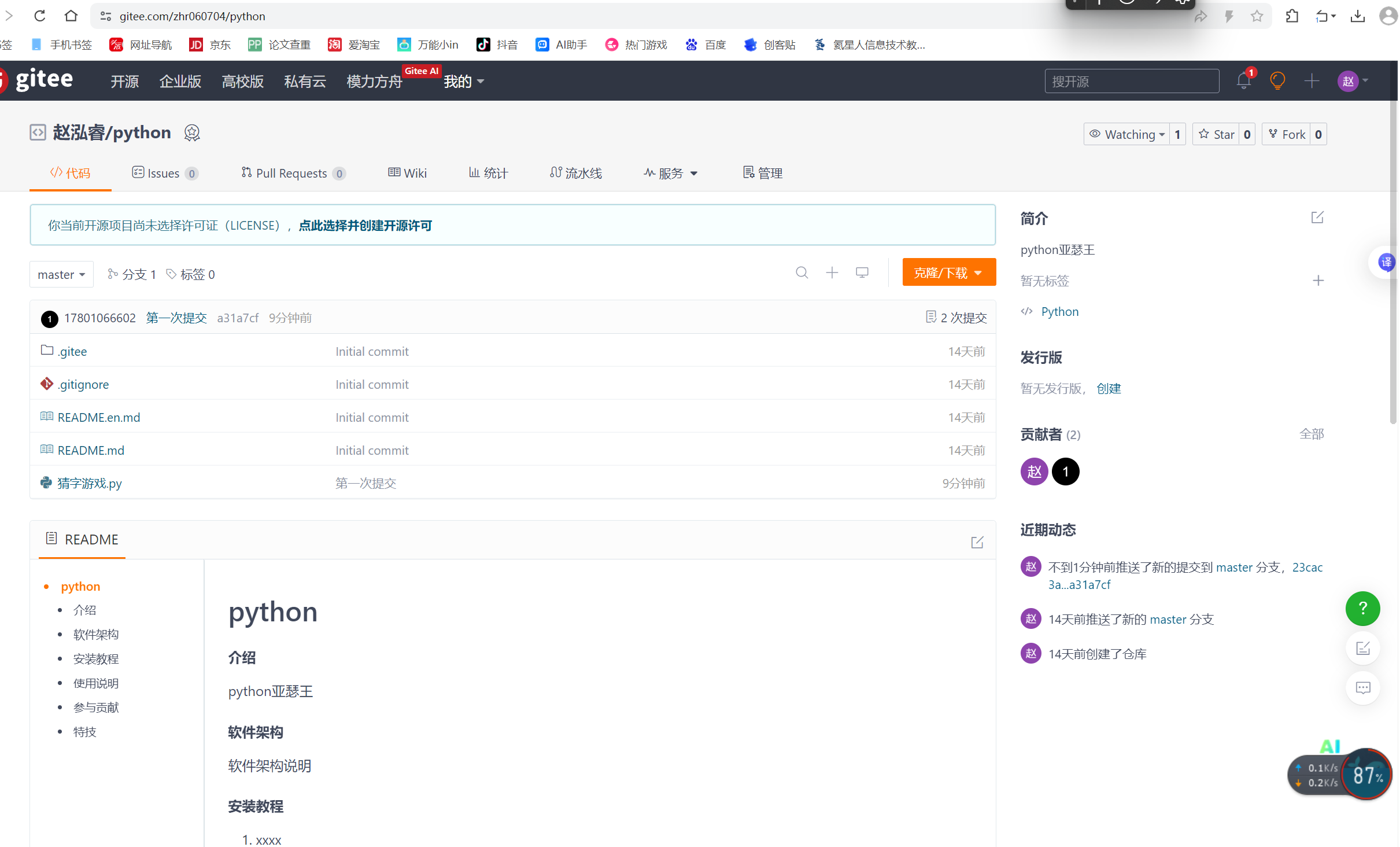Expand the master branch selector

[x=61, y=274]
